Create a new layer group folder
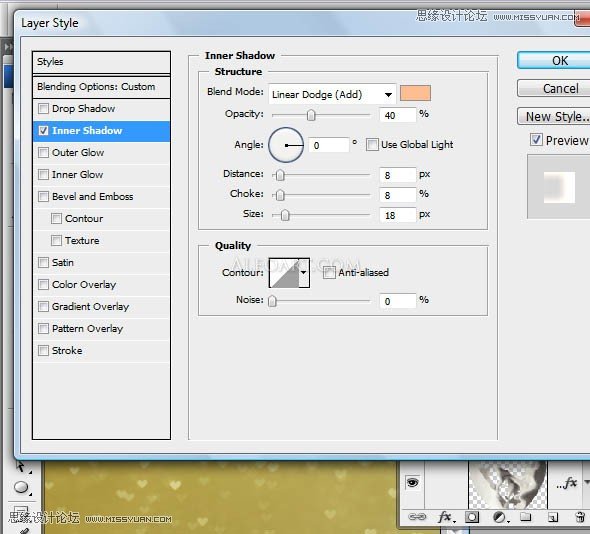Screen dimensions: 590x534 (x=526, y=517)
